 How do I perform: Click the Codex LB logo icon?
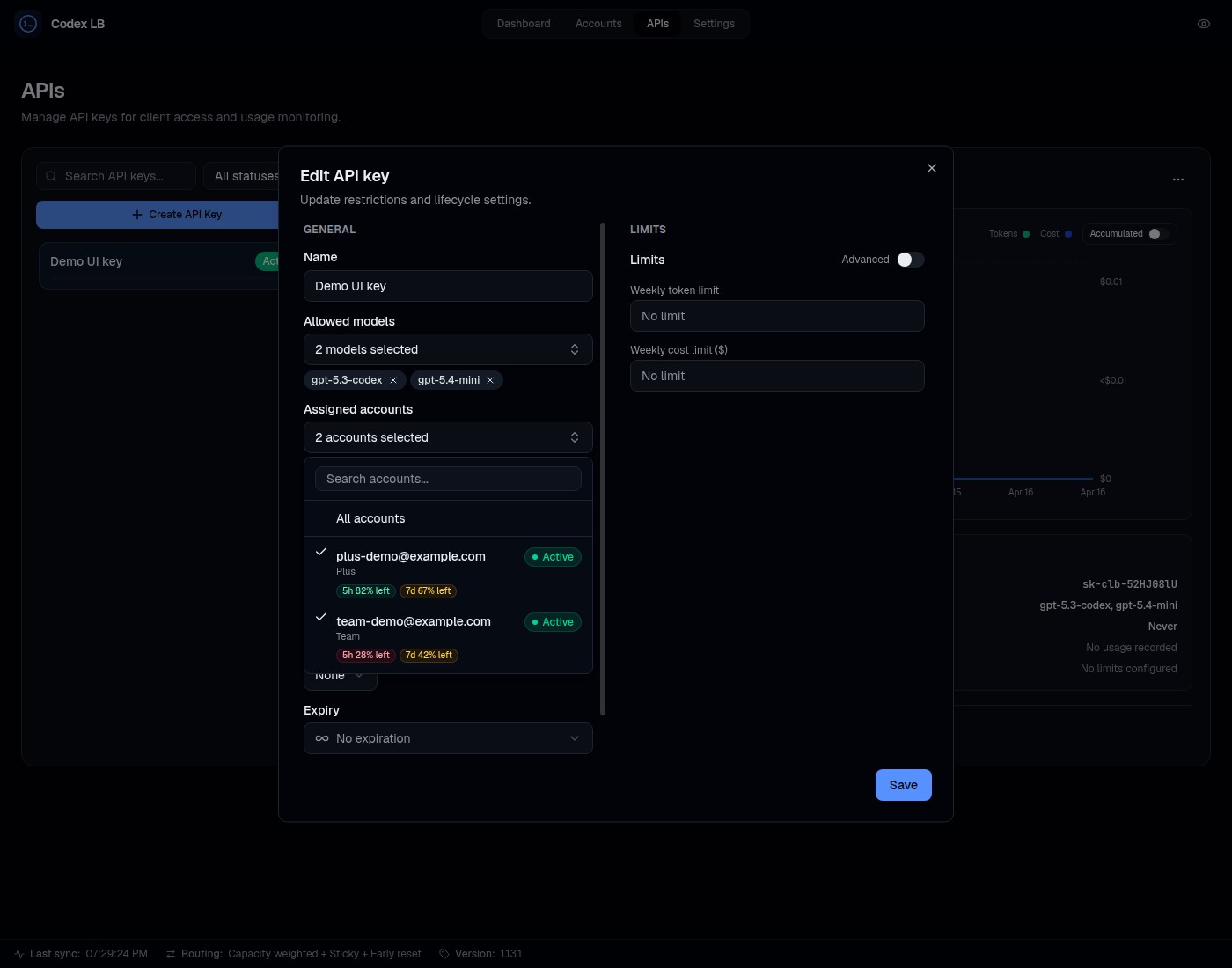pyautogui.click(x=28, y=24)
